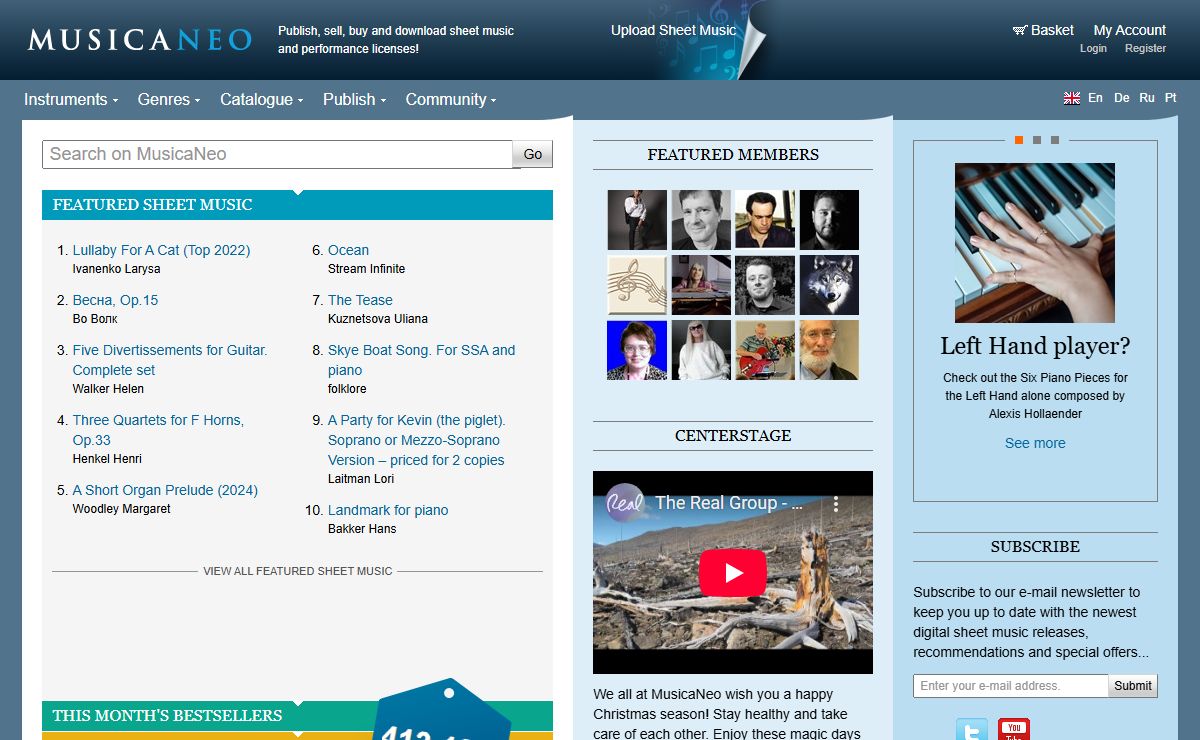Expand the Community menu
The width and height of the screenshot is (1200, 740).
(451, 99)
